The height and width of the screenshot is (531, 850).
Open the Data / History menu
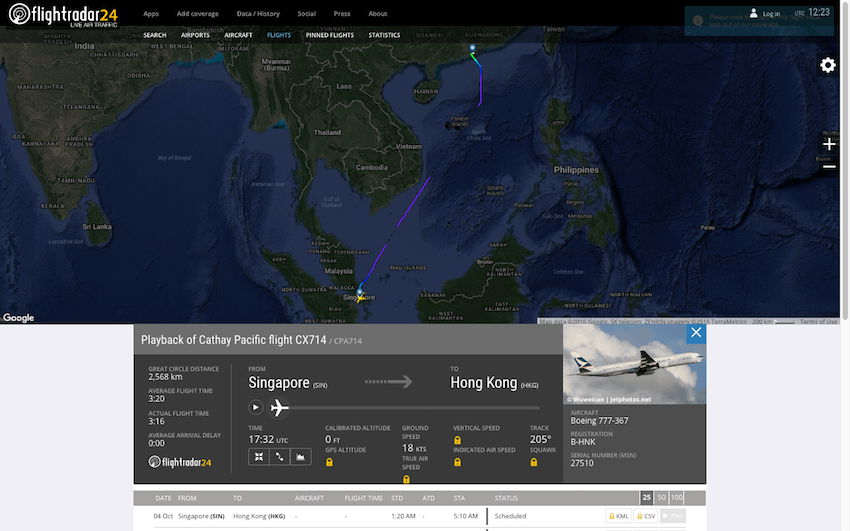tap(258, 14)
